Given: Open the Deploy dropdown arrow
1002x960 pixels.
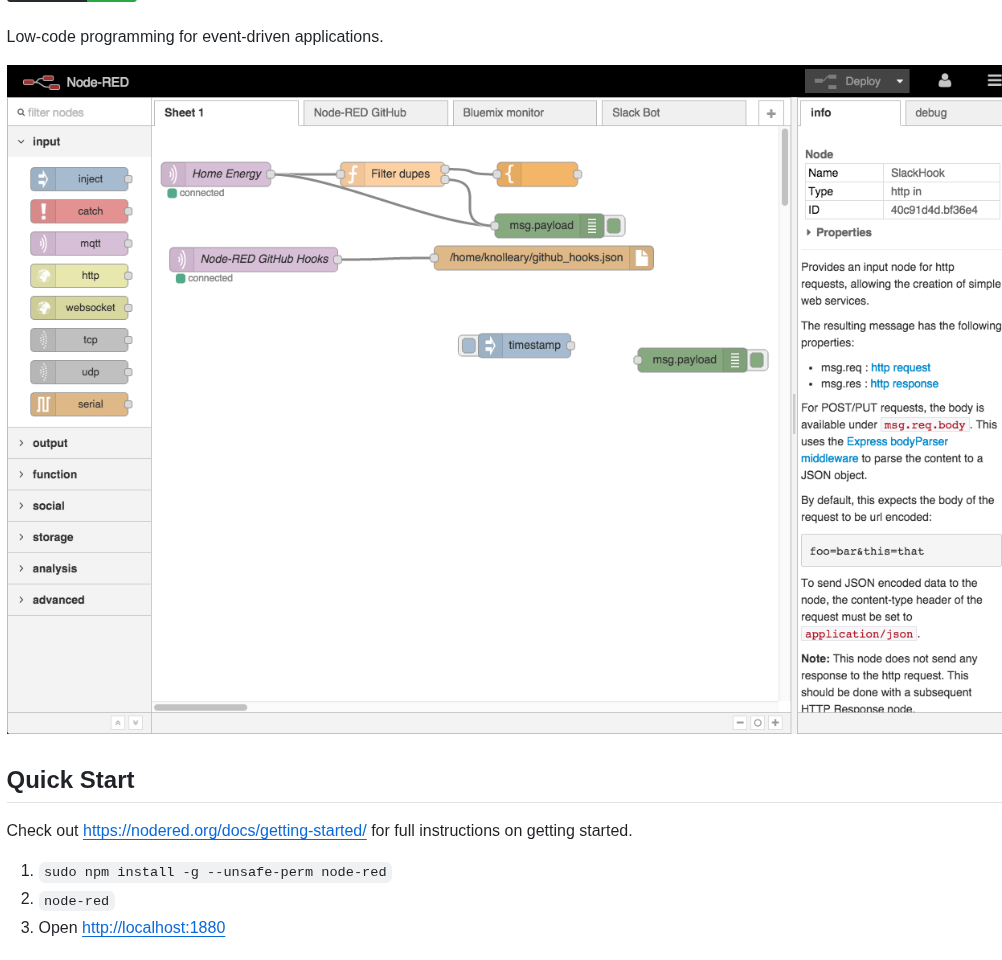Looking at the screenshot, I should pos(899,81).
